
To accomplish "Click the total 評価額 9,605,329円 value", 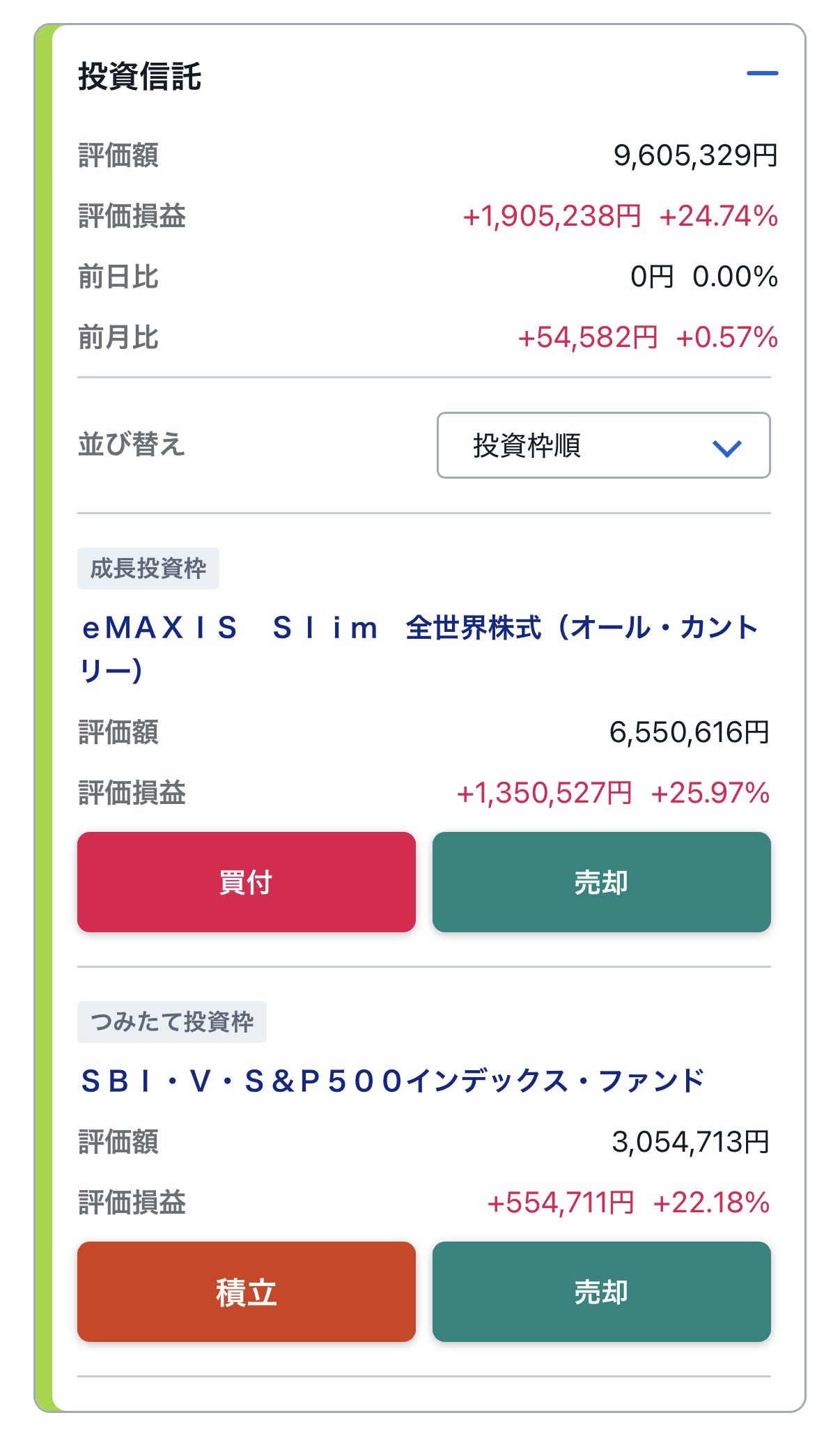I will coord(695,155).
